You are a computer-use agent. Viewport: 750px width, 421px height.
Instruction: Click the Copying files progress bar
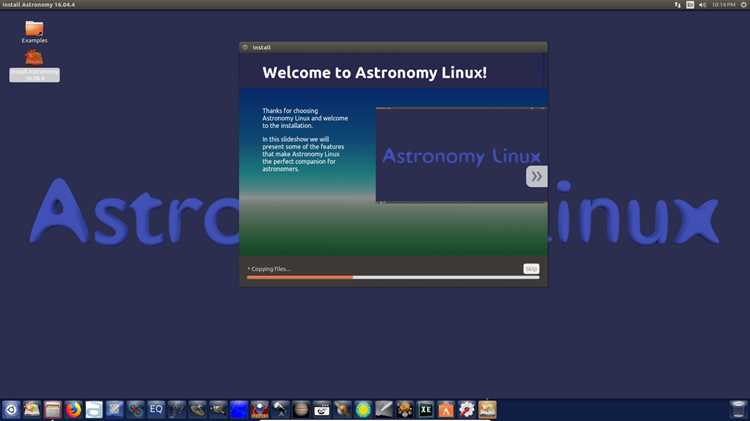(x=393, y=277)
